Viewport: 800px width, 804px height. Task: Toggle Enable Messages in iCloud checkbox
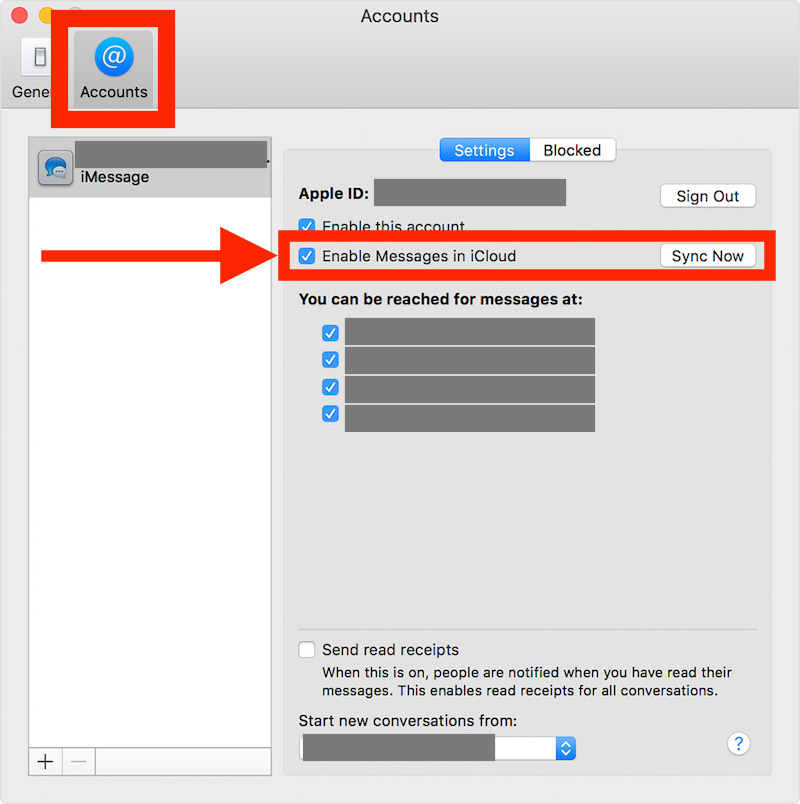307,255
